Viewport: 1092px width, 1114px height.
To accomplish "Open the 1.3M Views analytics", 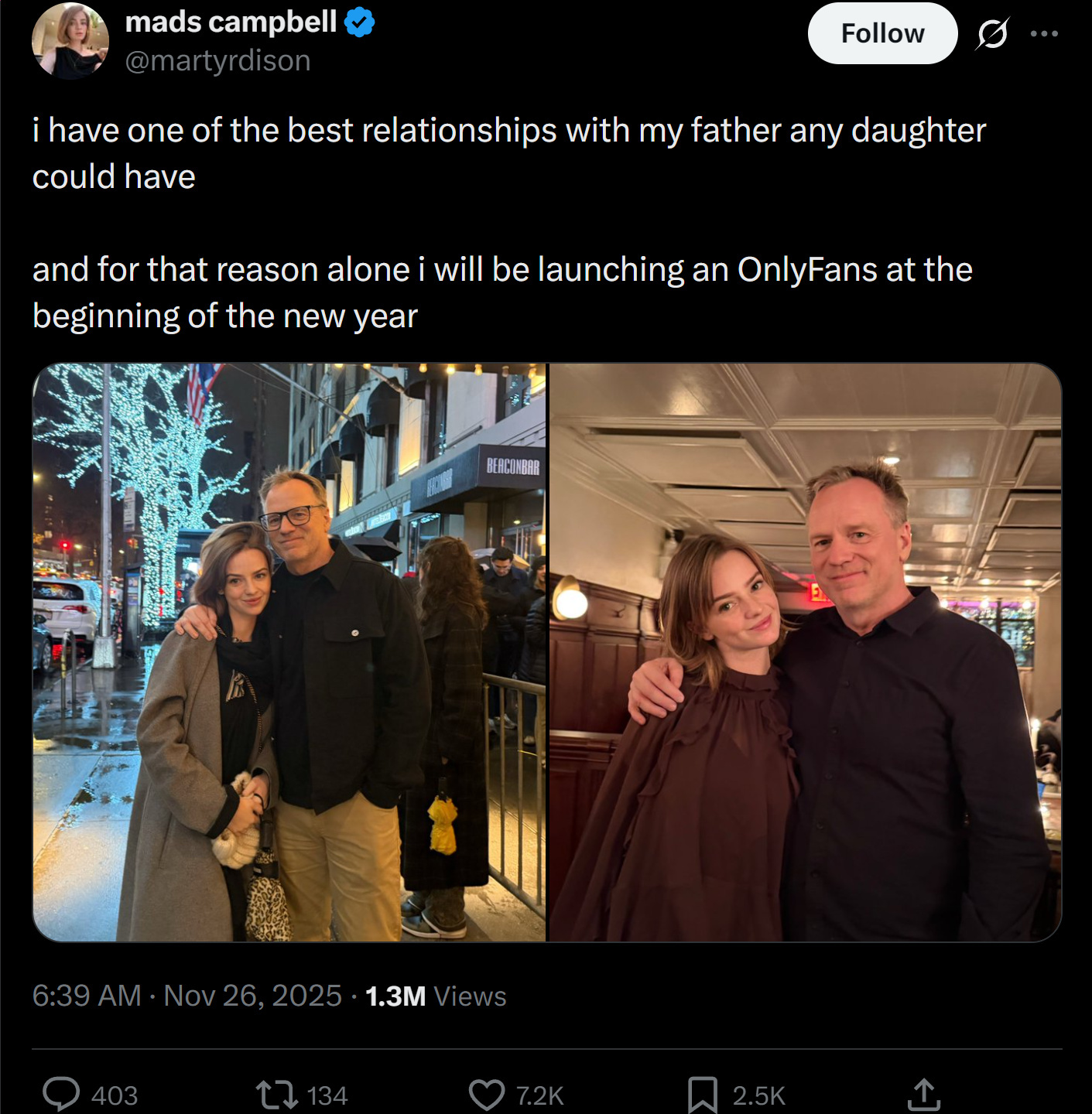I will 436,996.
